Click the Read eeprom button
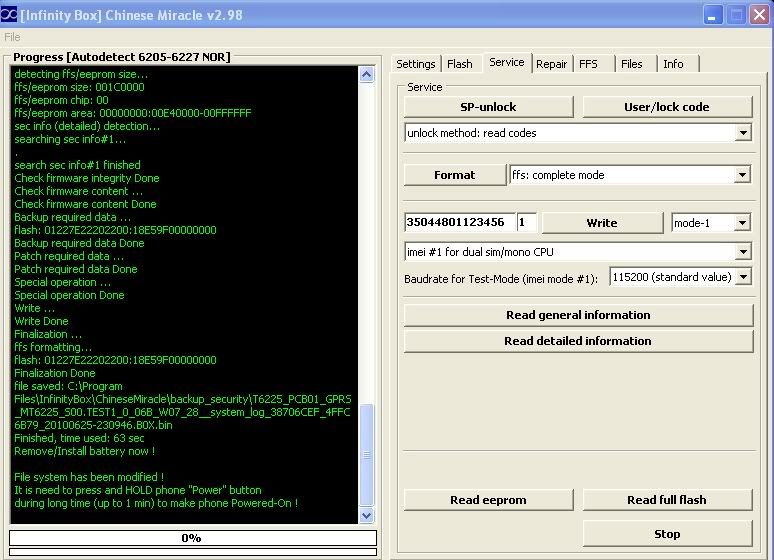 click(488, 500)
